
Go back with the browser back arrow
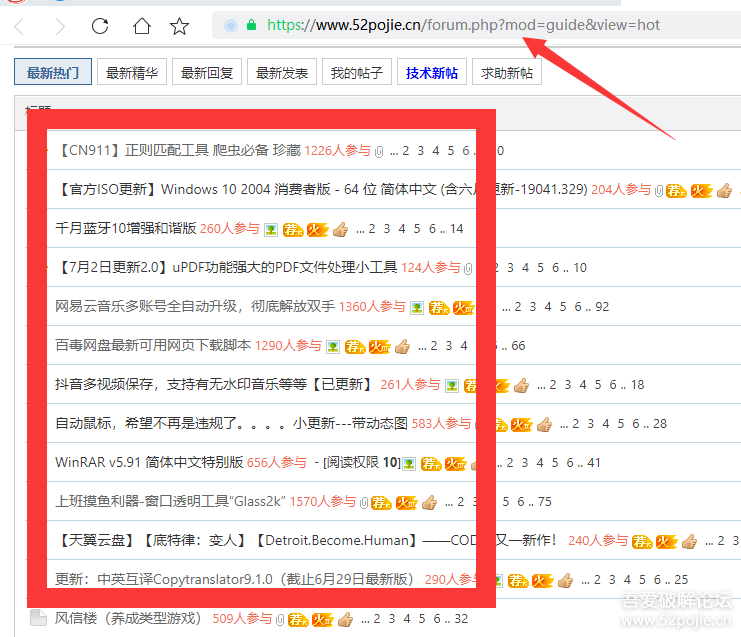(x=19, y=26)
